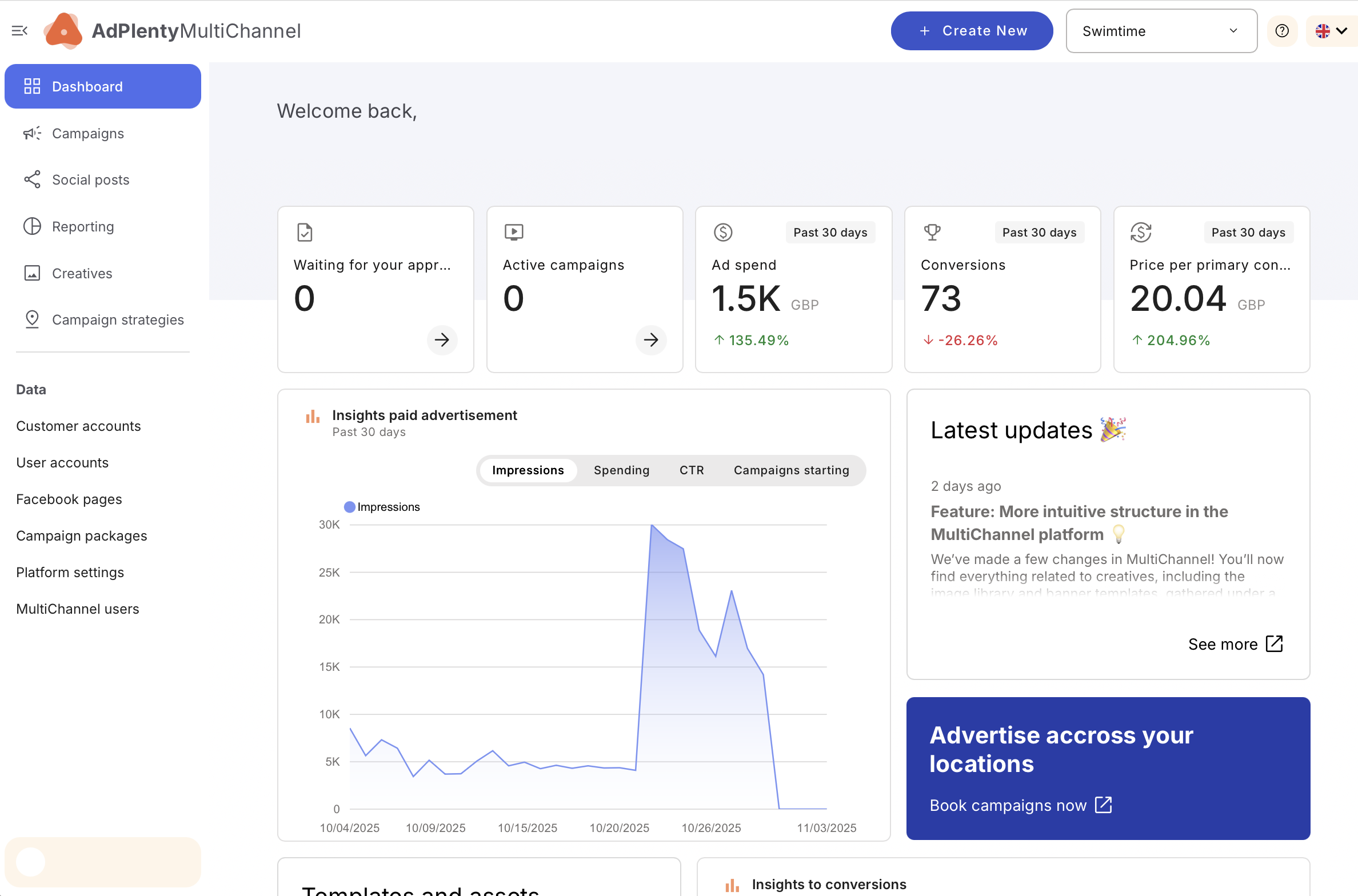Viewport: 1358px width, 896px height.
Task: Open the Active campaigns card arrow
Action: pos(651,340)
